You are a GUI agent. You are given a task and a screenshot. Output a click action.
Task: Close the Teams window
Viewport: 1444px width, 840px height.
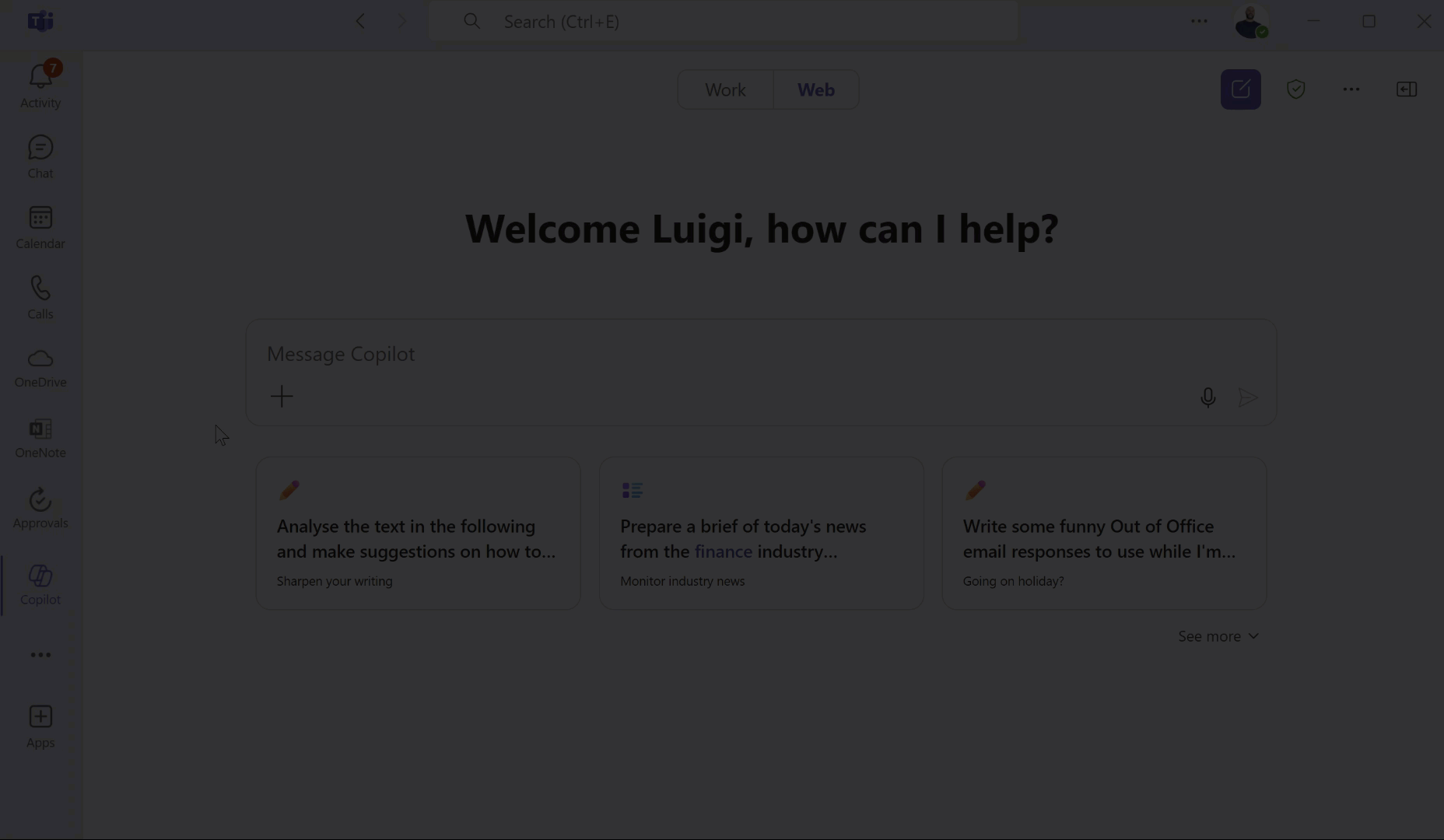click(x=1425, y=21)
